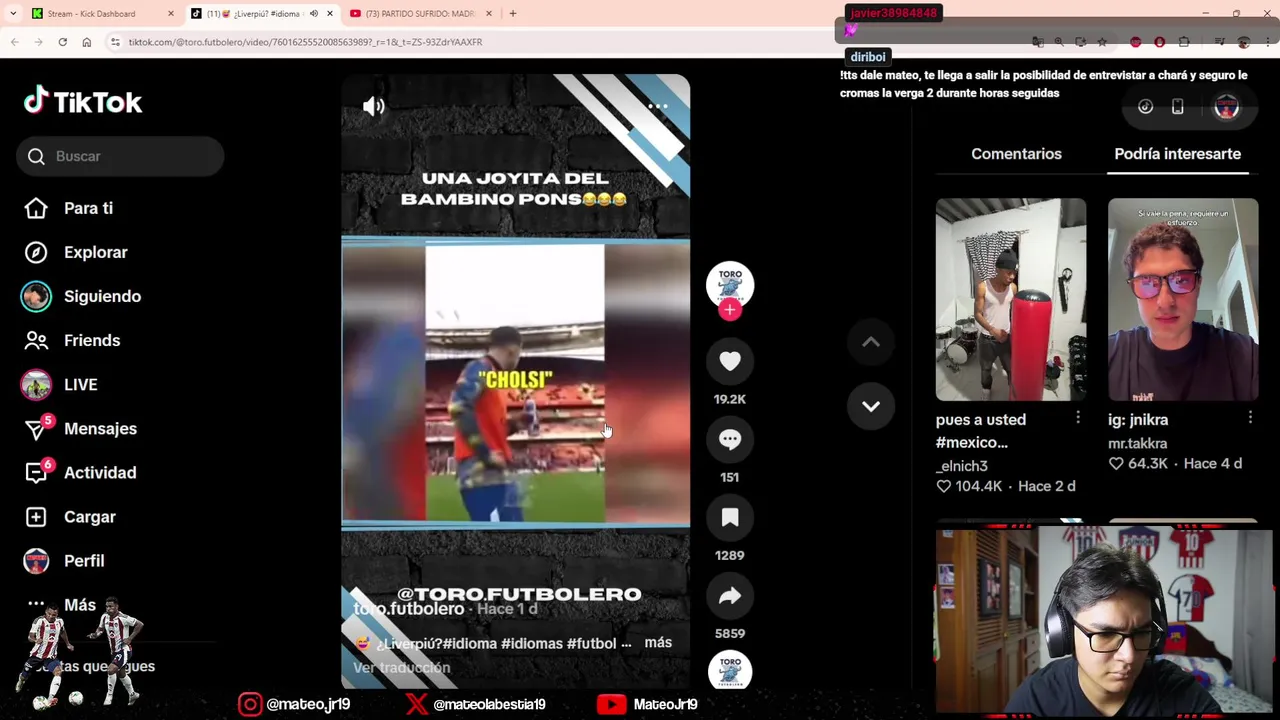Open the page translate icon
Viewport: 1280px width, 720px height.
[x=1038, y=42]
